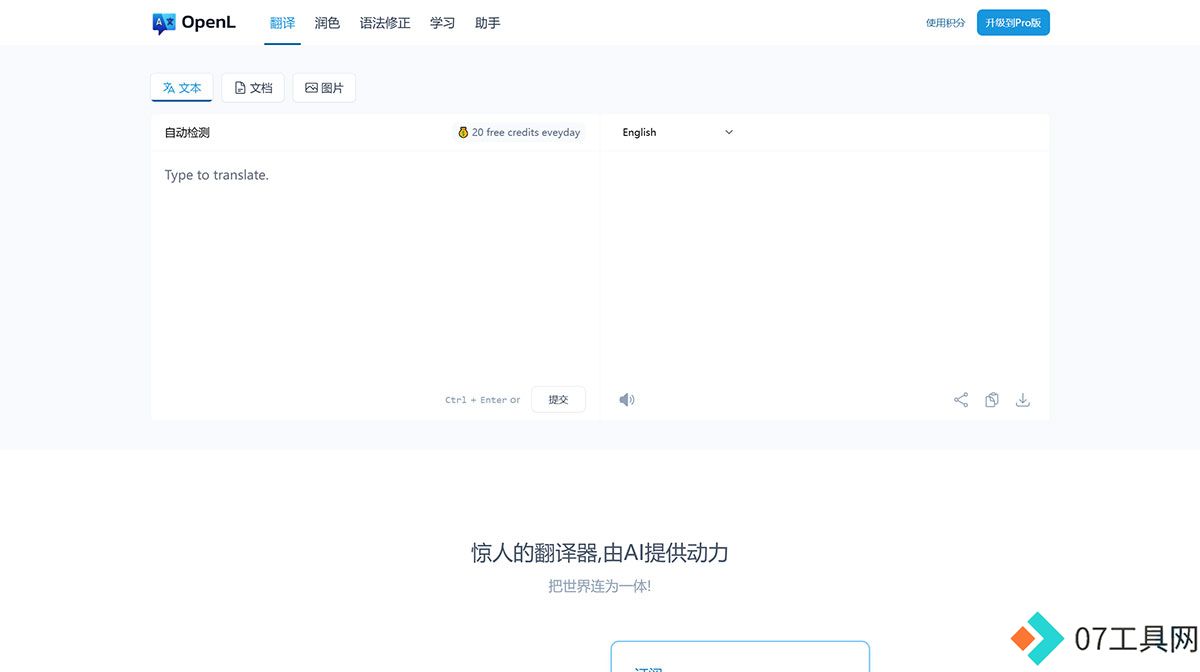This screenshot has height=672, width=1200.
Task: Click the OpenL logo icon
Action: (x=164, y=23)
